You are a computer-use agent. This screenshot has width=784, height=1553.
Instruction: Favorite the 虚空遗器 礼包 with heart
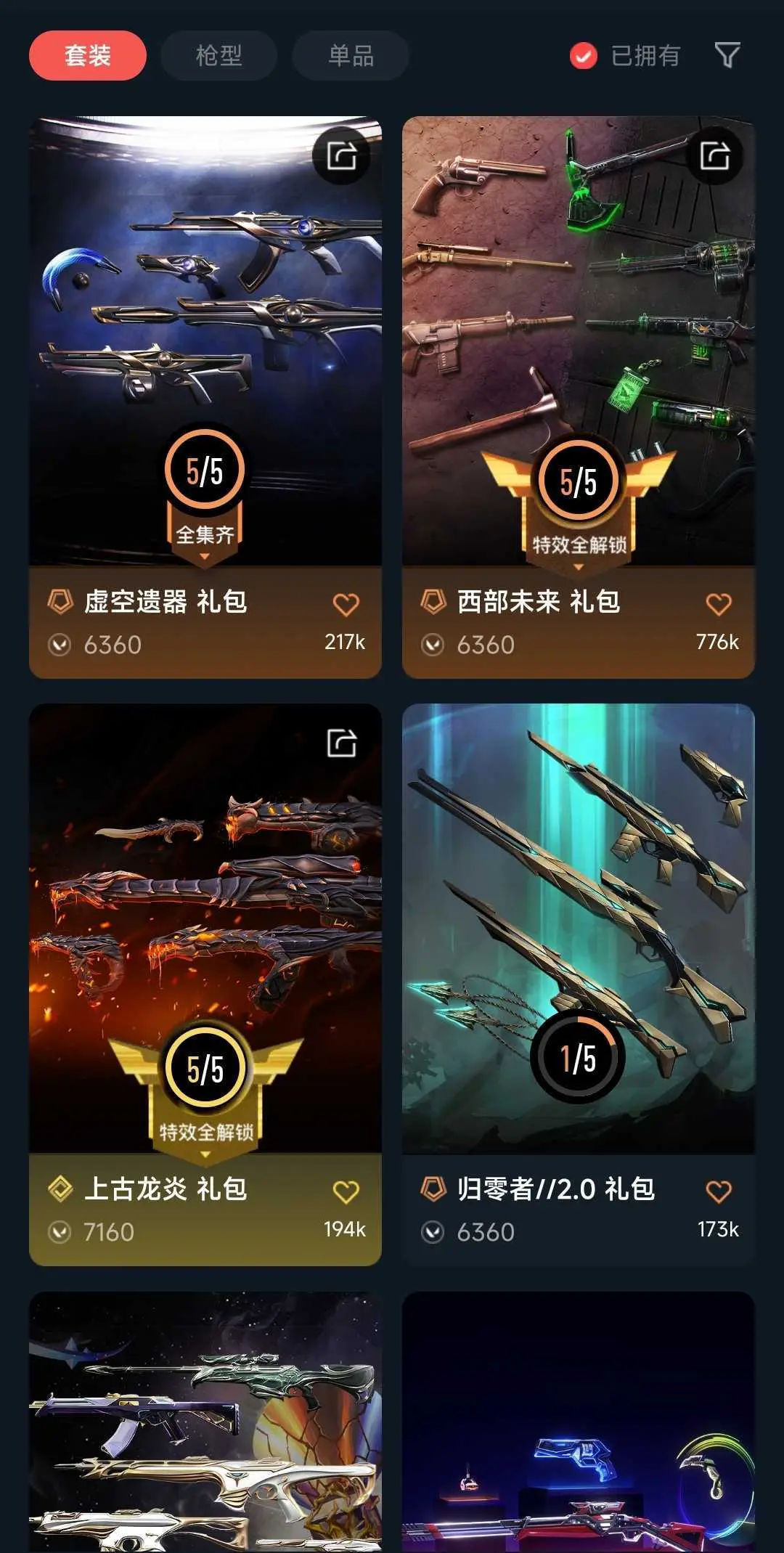click(x=346, y=604)
